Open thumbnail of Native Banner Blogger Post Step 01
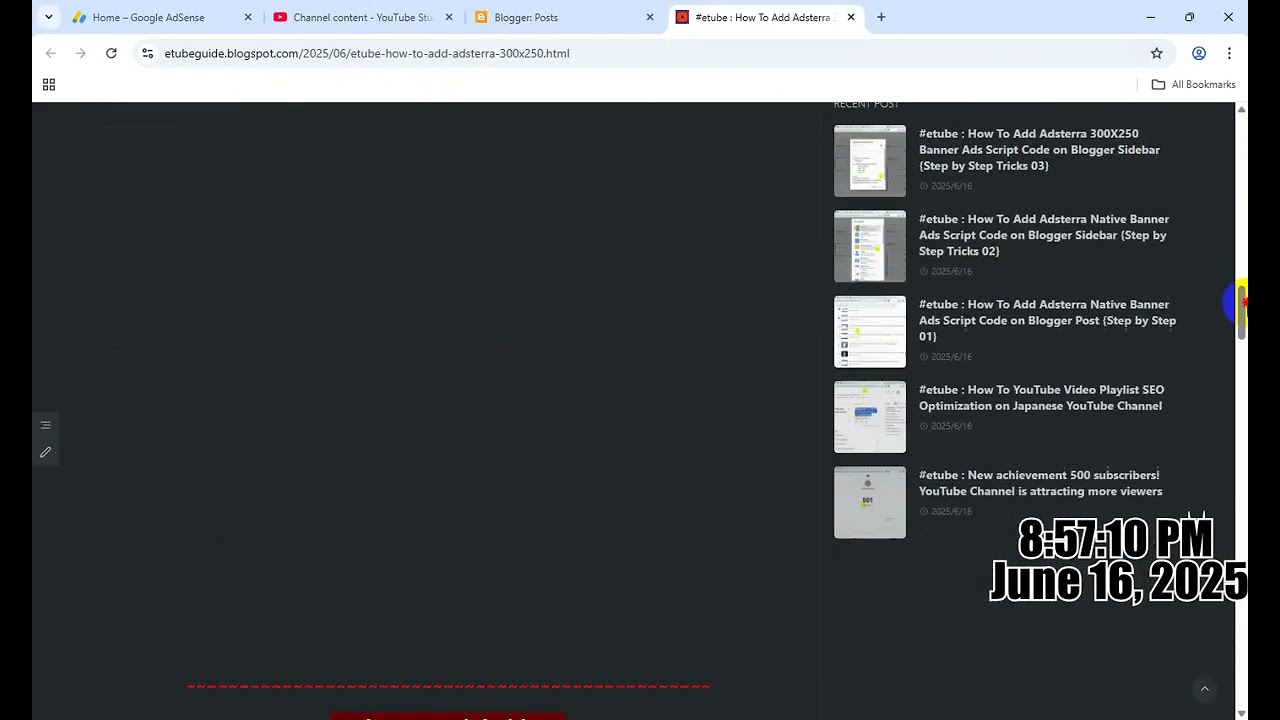 [870, 332]
